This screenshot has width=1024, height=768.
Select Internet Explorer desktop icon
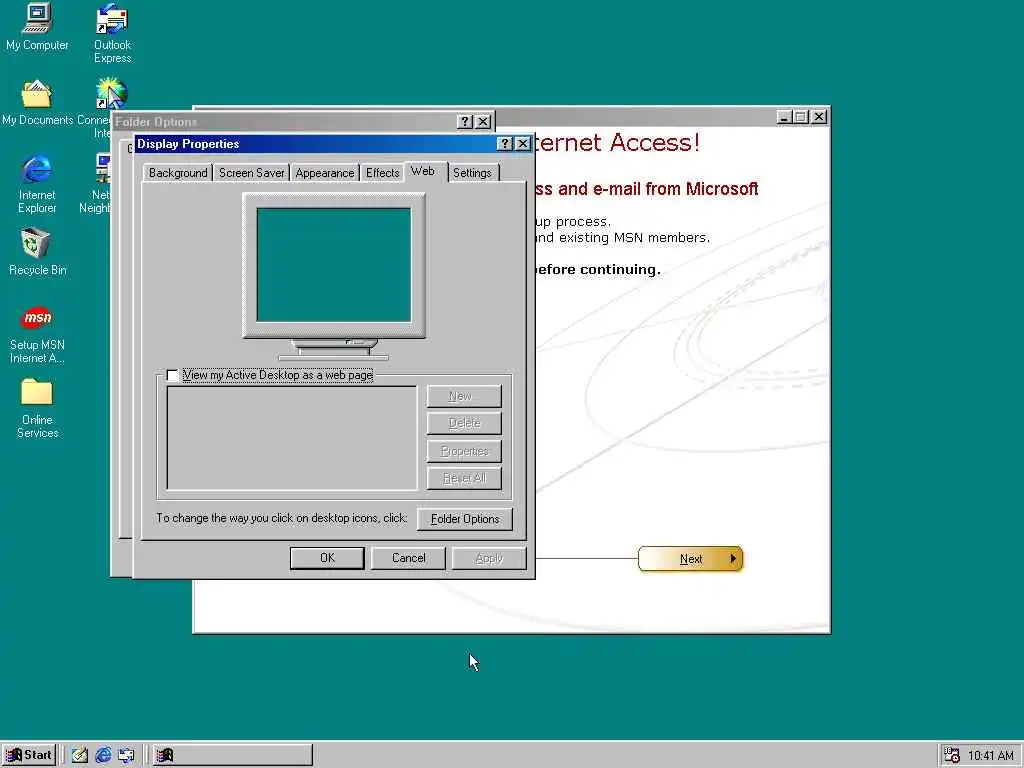37,184
